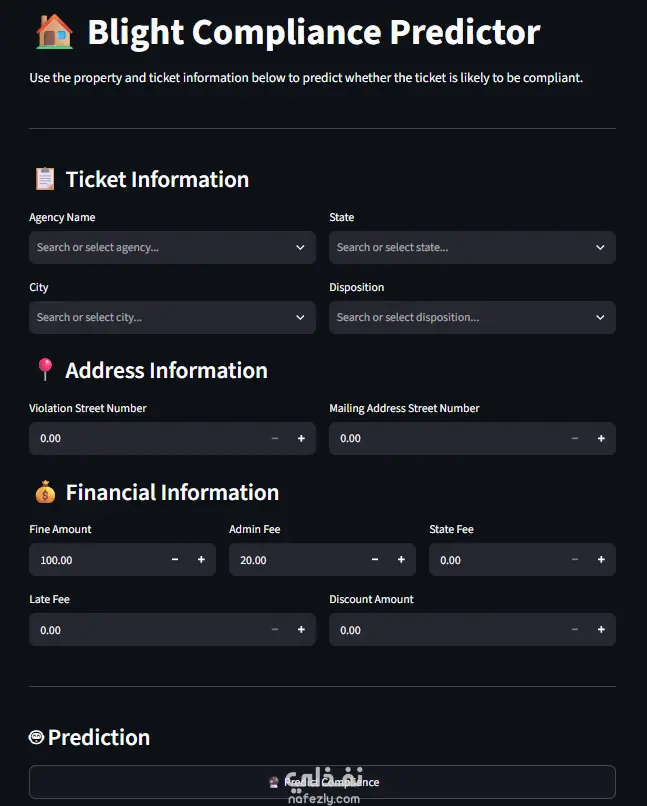Click the Predict Compliance button

tap(322, 782)
